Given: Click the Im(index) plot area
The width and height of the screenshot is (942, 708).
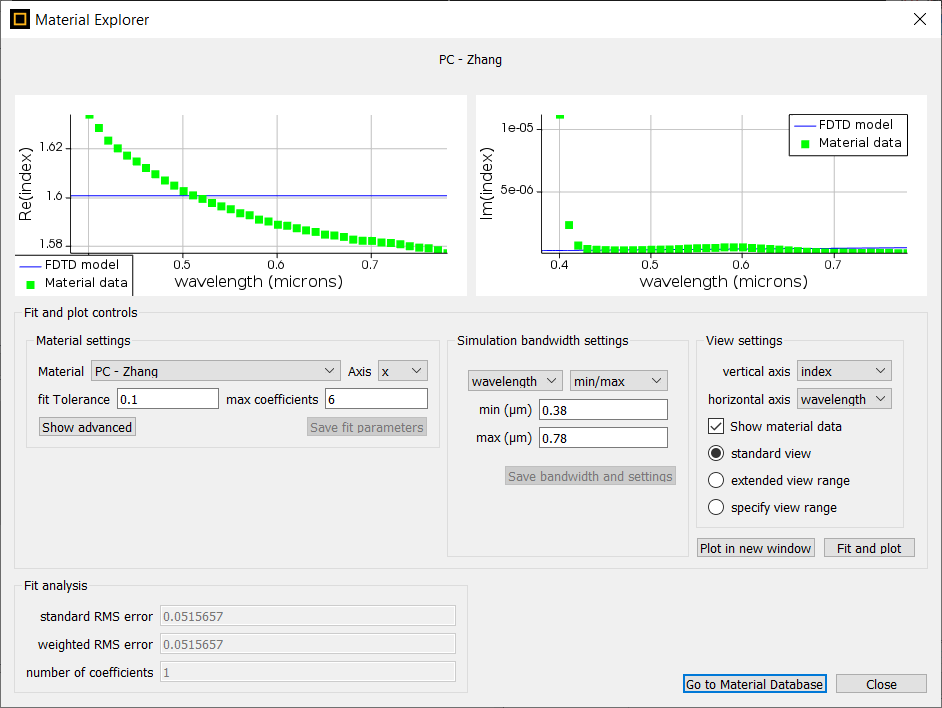Looking at the screenshot, I should [x=724, y=184].
